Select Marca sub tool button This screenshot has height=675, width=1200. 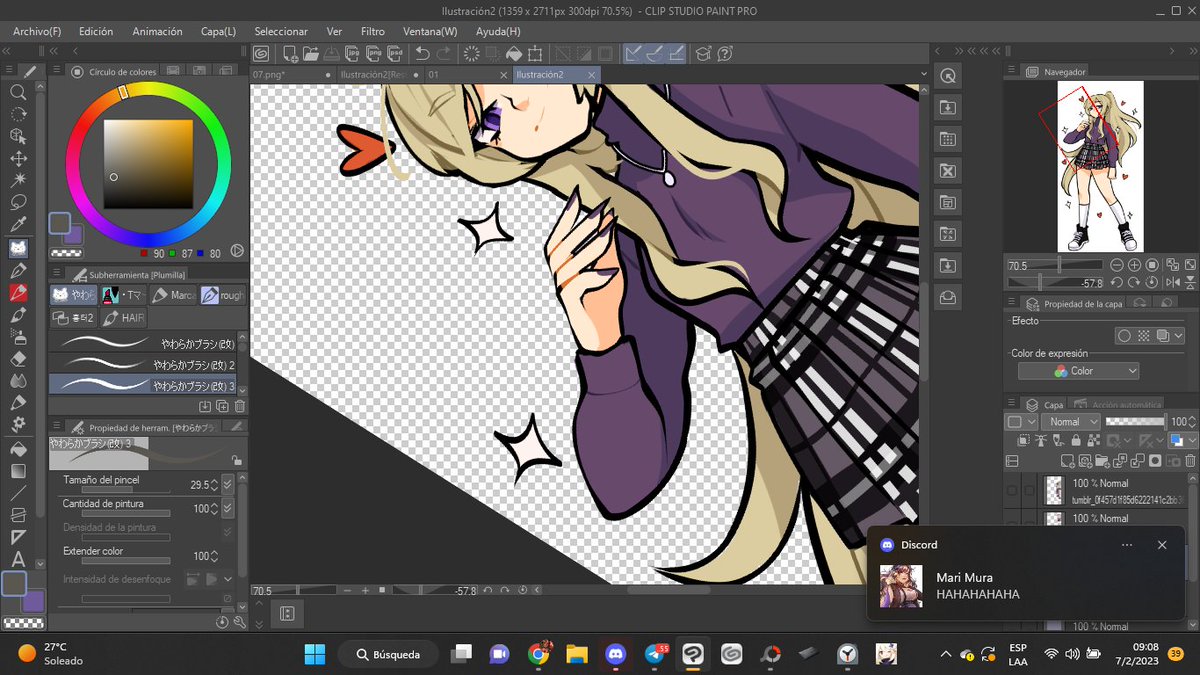click(x=174, y=295)
